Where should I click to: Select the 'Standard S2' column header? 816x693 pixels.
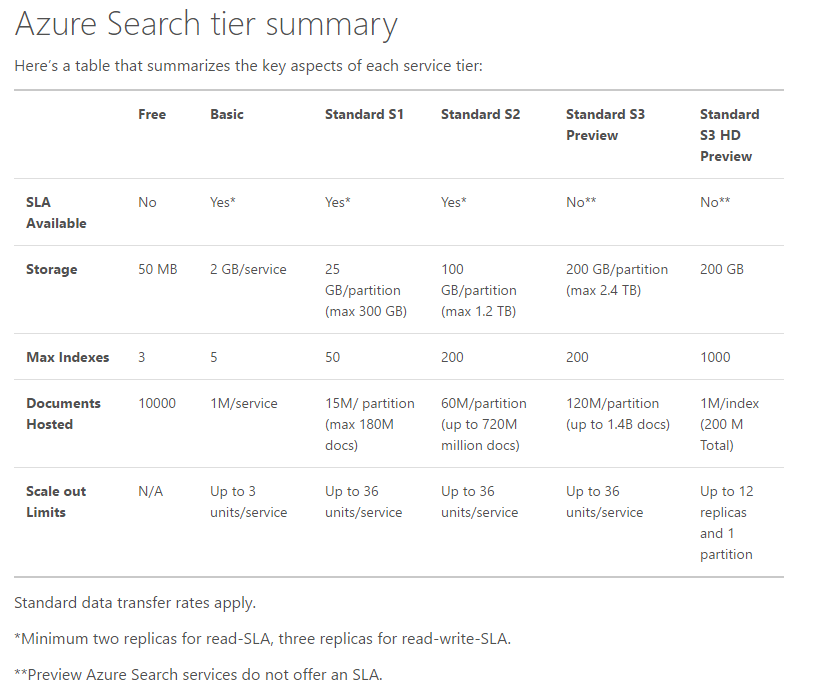click(x=480, y=114)
